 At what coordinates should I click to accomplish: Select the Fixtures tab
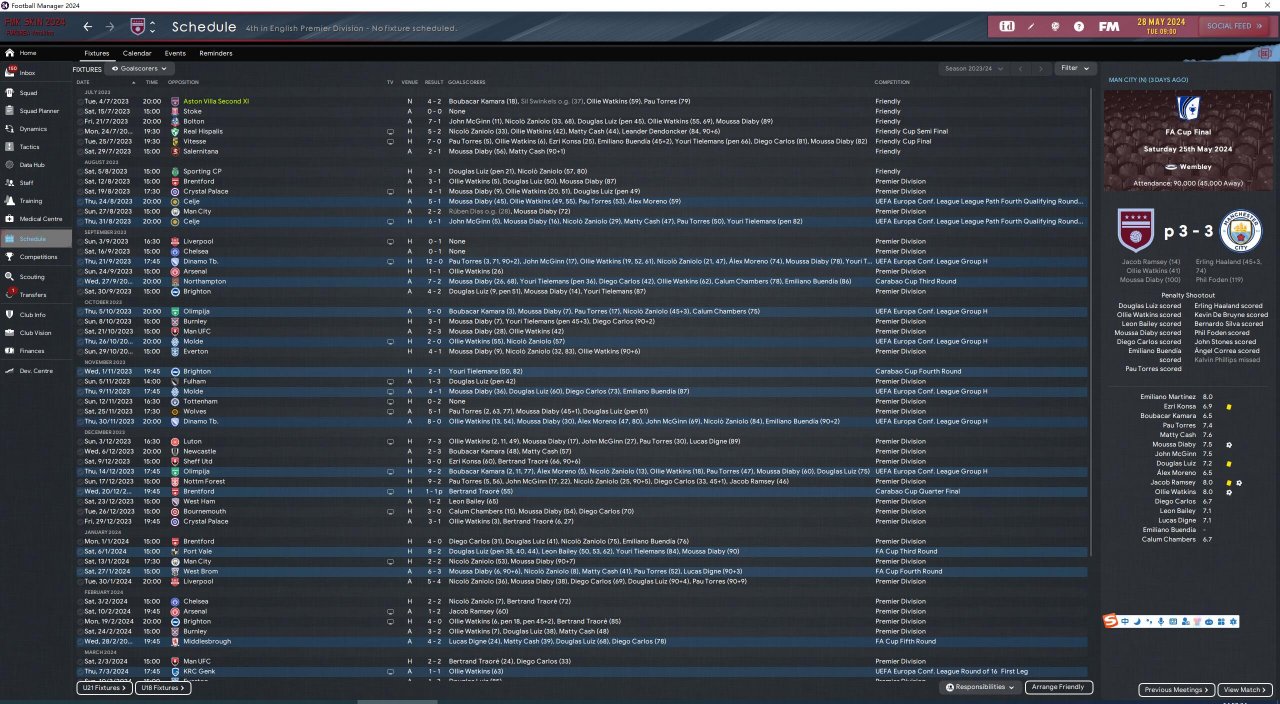[97, 53]
